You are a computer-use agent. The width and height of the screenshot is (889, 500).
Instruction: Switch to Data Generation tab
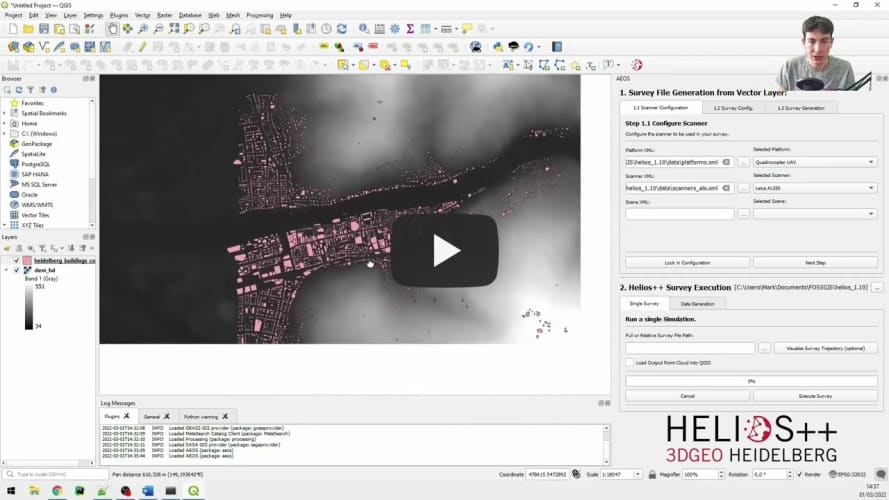(x=697, y=304)
